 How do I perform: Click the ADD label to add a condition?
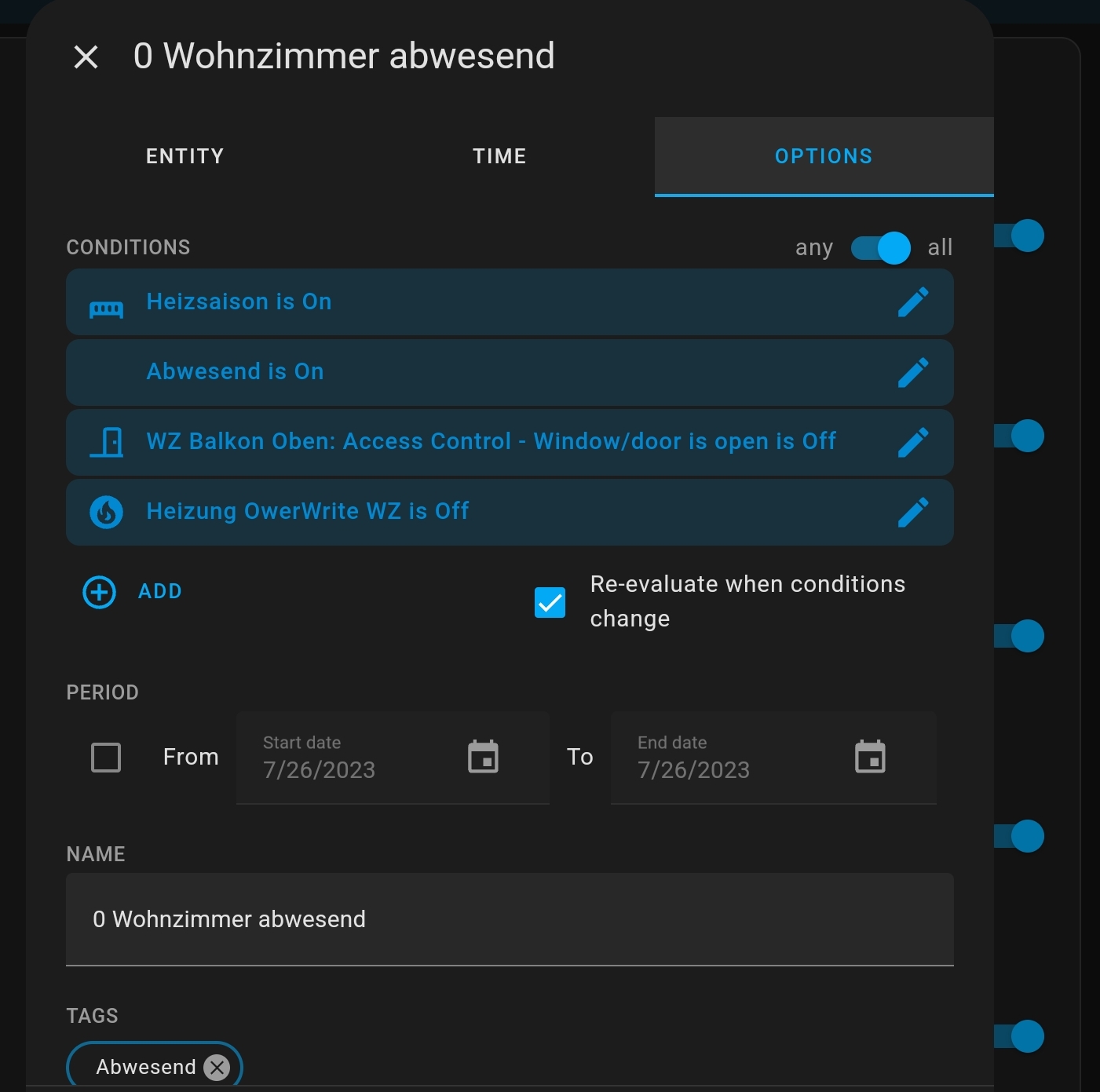[x=160, y=591]
